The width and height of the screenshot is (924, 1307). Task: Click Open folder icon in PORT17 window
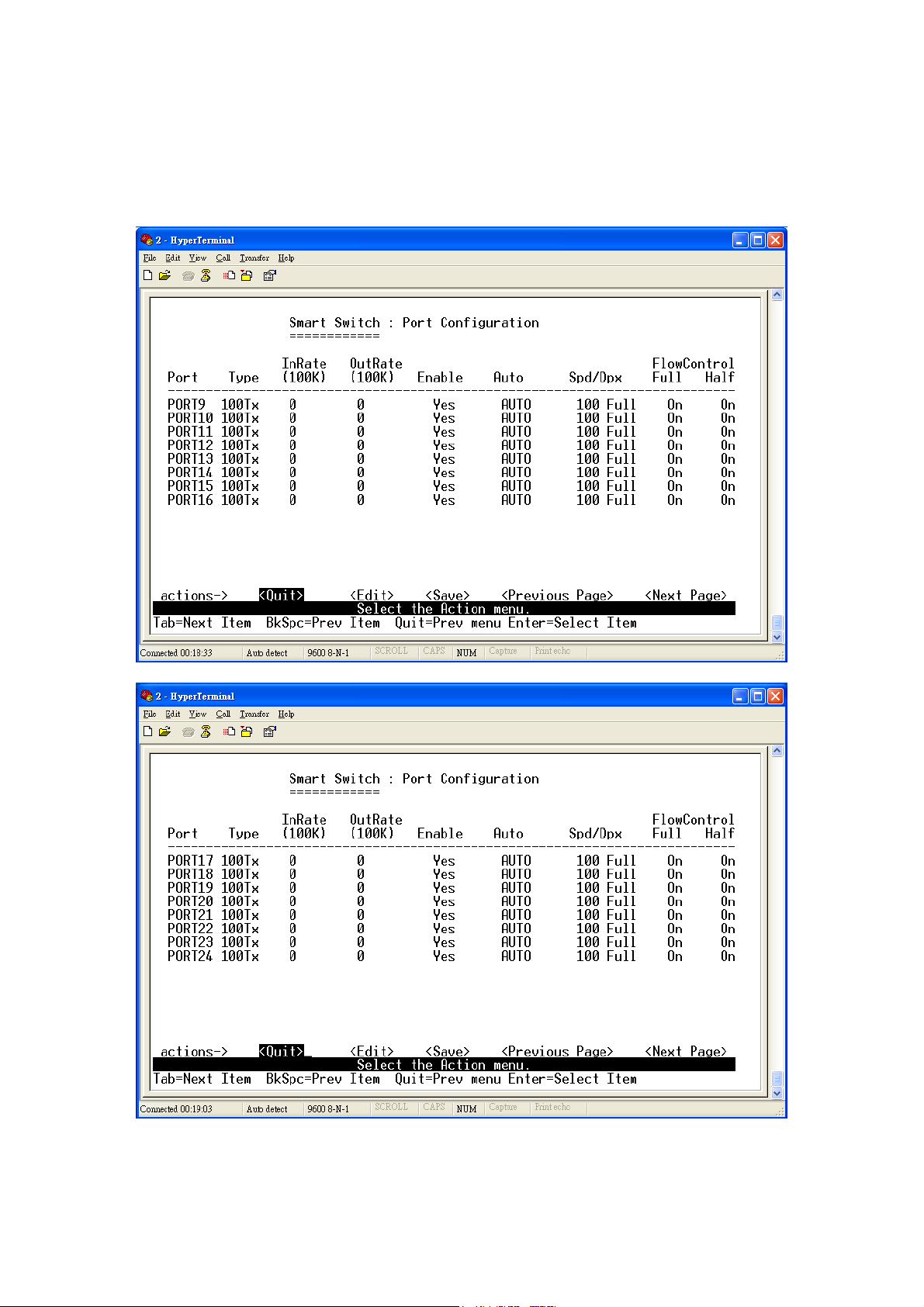(x=164, y=731)
